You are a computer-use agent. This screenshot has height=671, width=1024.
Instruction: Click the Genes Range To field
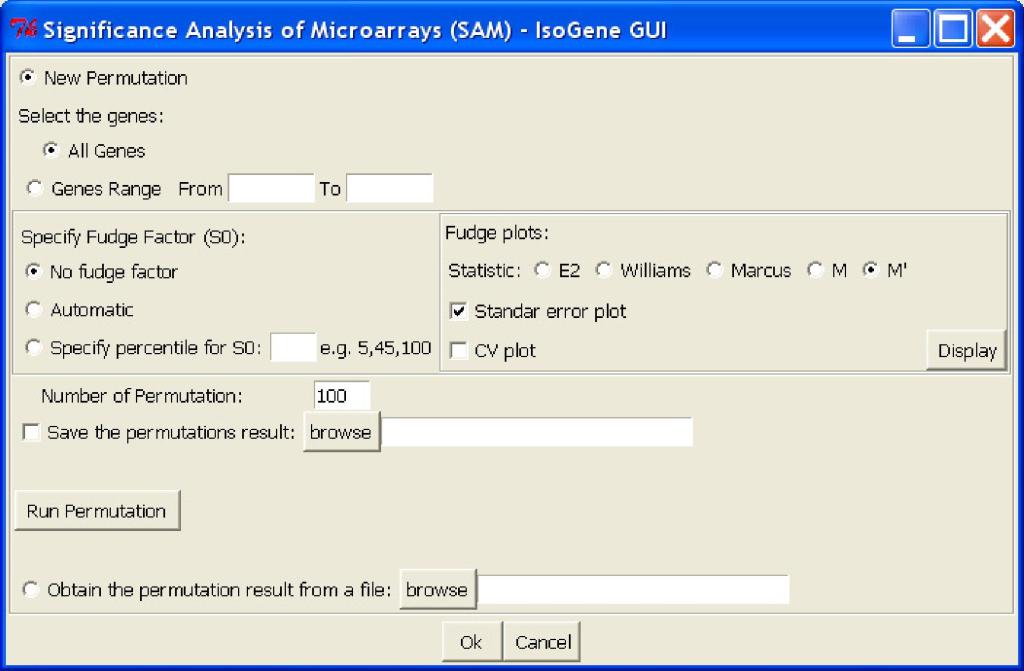click(389, 188)
